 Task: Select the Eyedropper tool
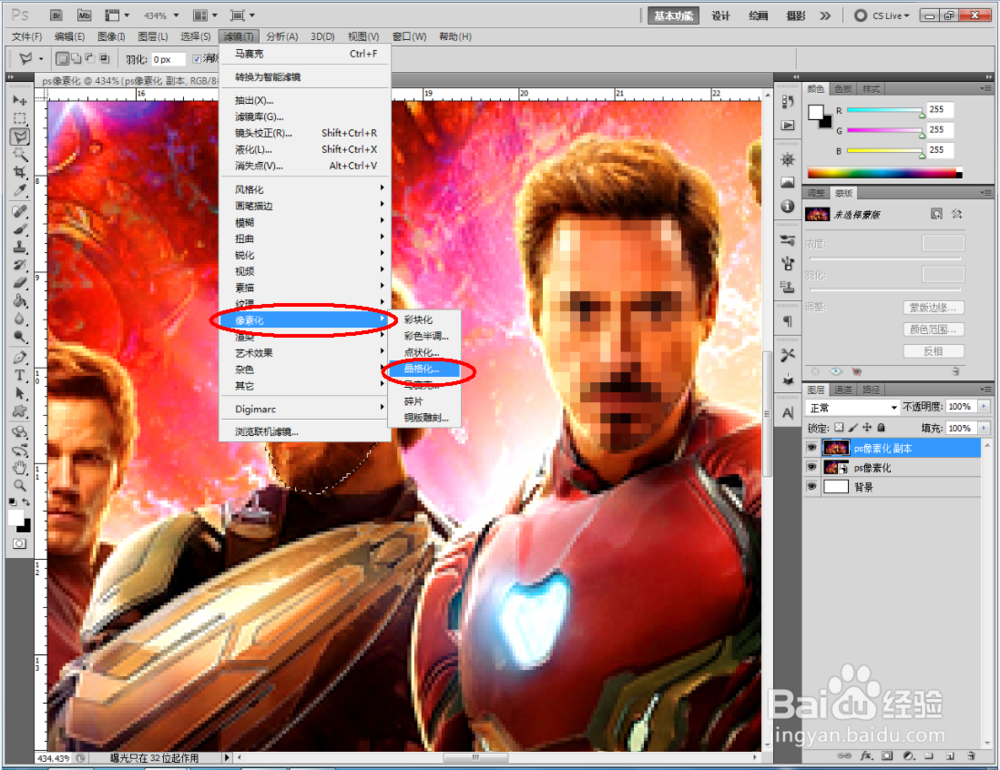20,190
